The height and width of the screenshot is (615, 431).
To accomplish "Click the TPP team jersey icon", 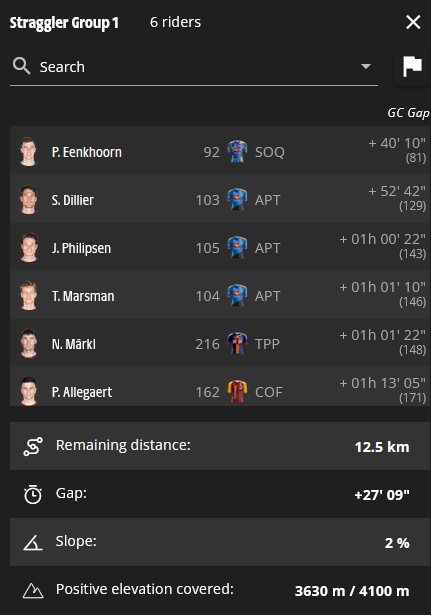I will (237, 344).
